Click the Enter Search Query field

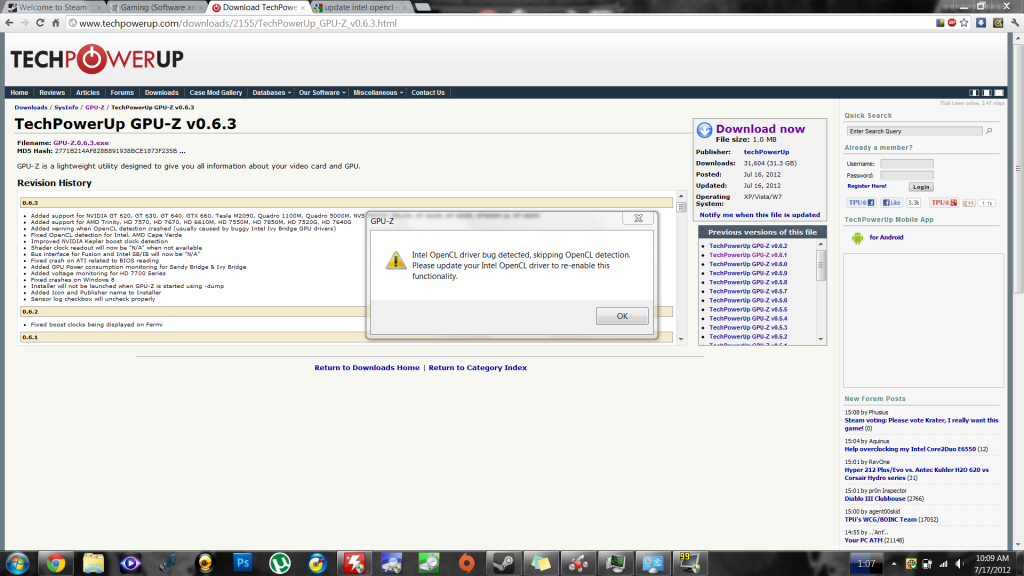click(914, 131)
